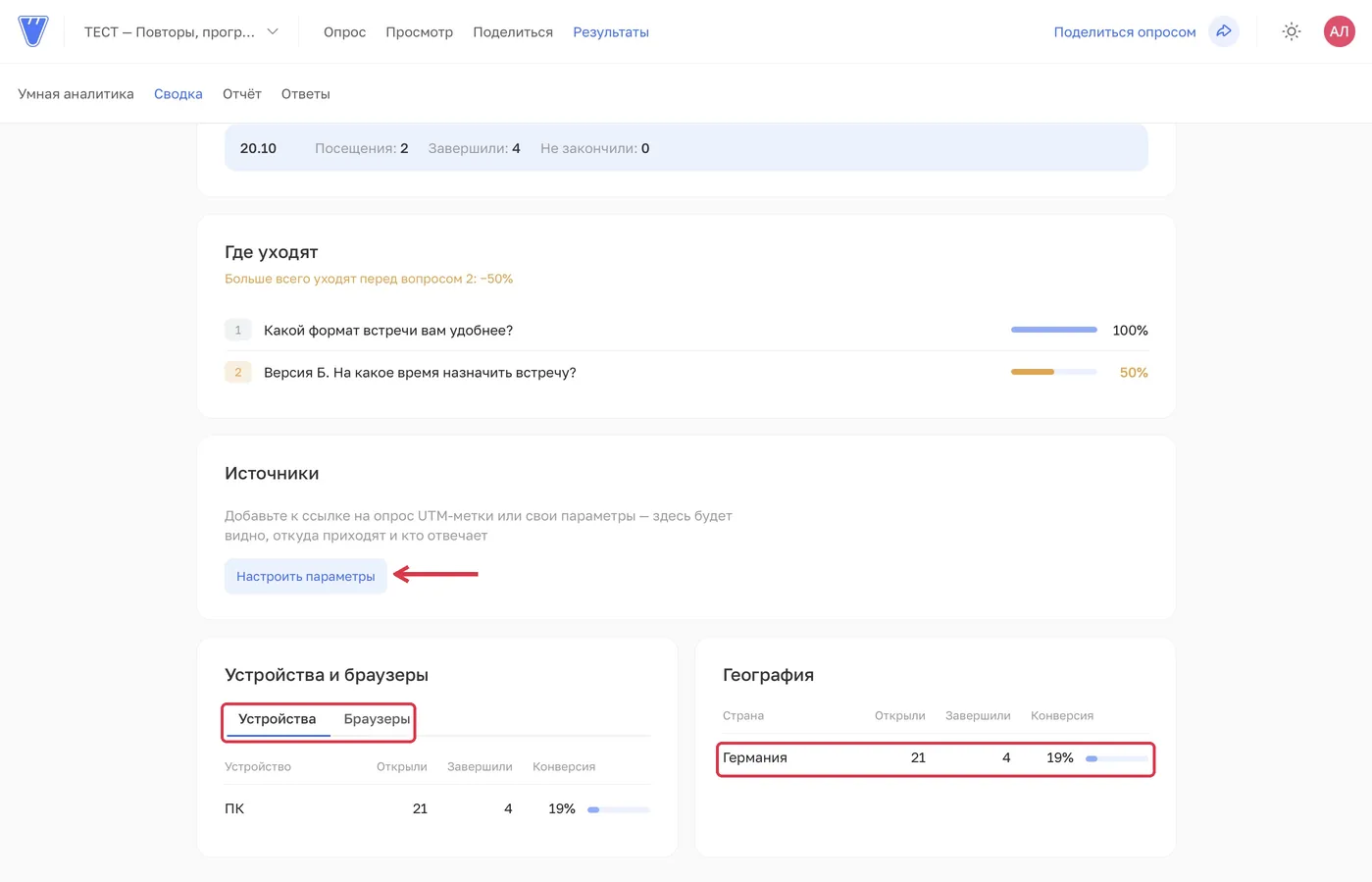Click the share arrow icon
This screenshot has width=1372, height=882.
click(1224, 31)
